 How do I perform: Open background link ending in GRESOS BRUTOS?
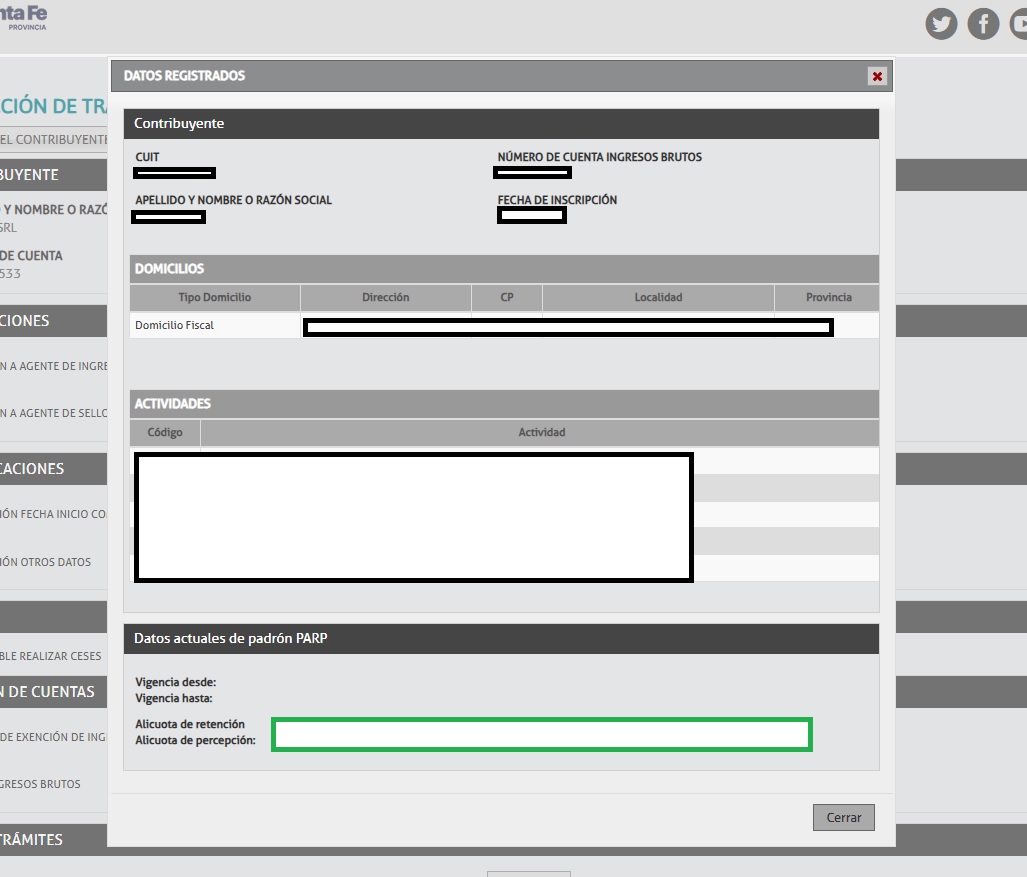(40, 784)
